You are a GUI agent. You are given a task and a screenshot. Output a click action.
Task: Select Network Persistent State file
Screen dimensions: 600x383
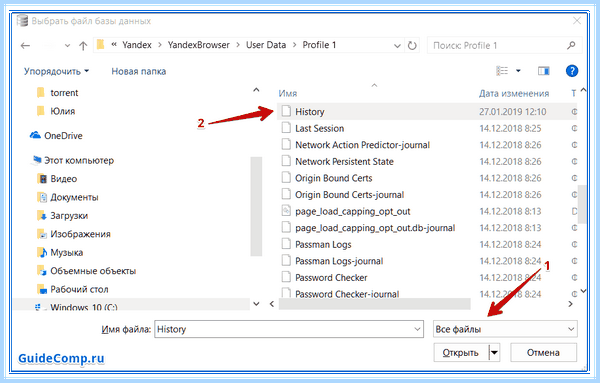[344, 161]
